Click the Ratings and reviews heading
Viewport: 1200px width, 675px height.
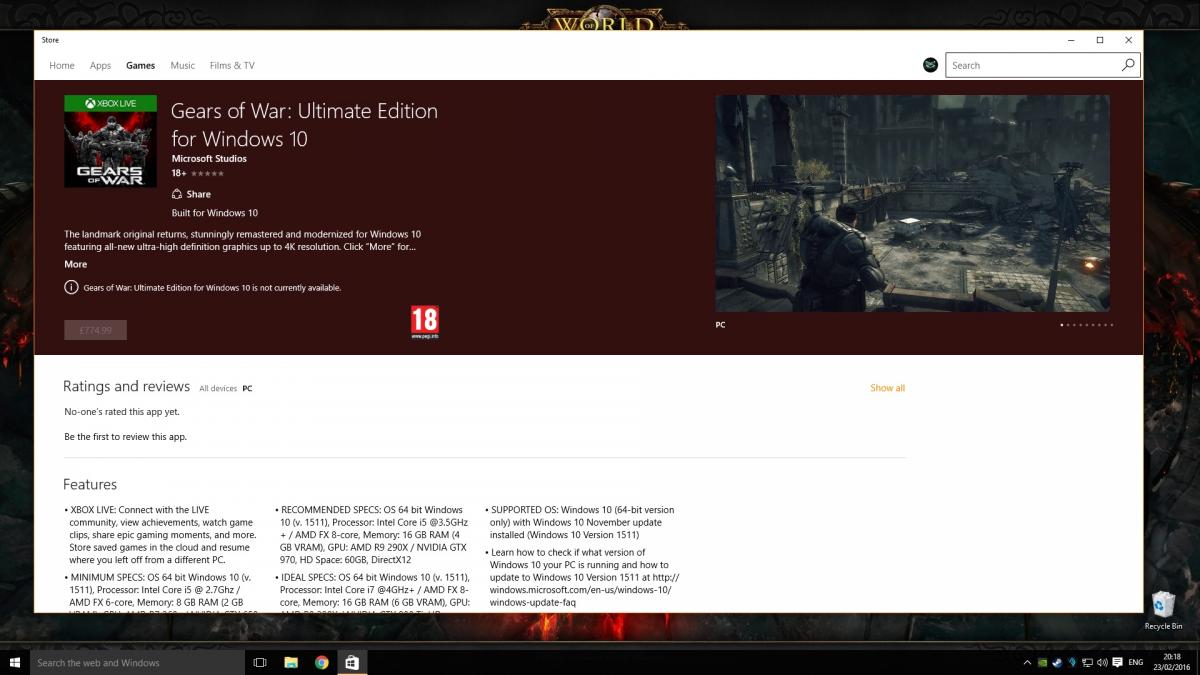[126, 386]
